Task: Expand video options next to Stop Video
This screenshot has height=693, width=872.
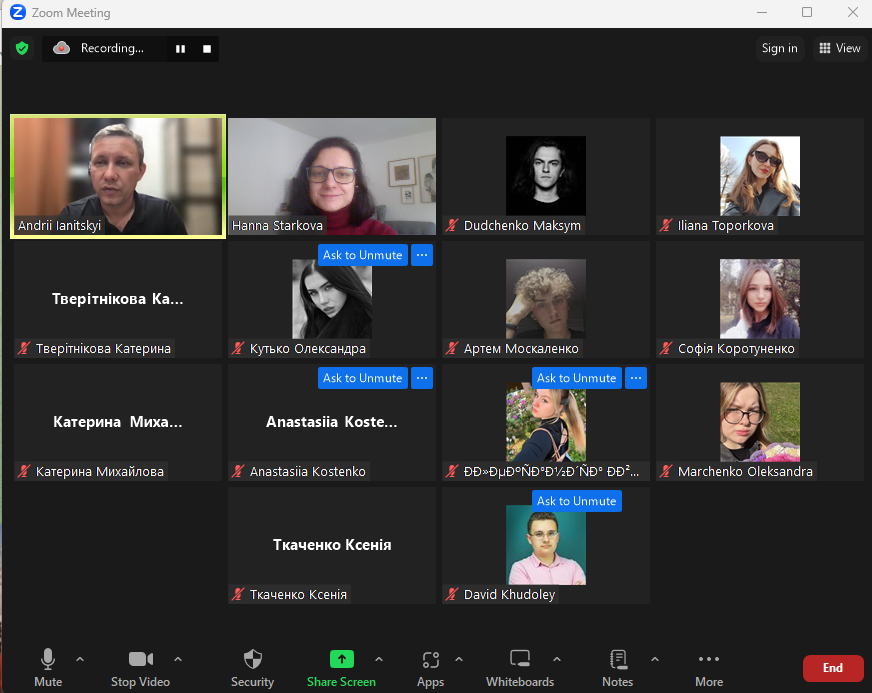Action: click(178, 659)
